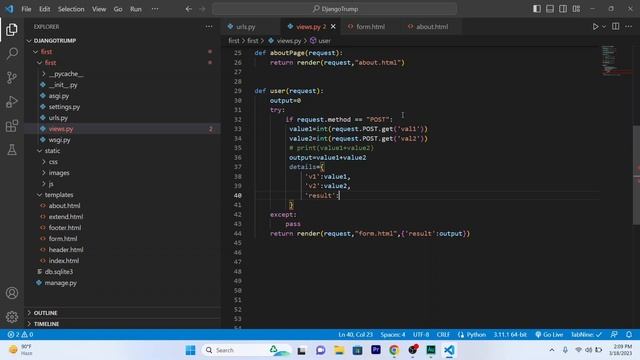This screenshot has height=360, width=640.
Task: Open the Accounts menu icon
Action: [12, 293]
